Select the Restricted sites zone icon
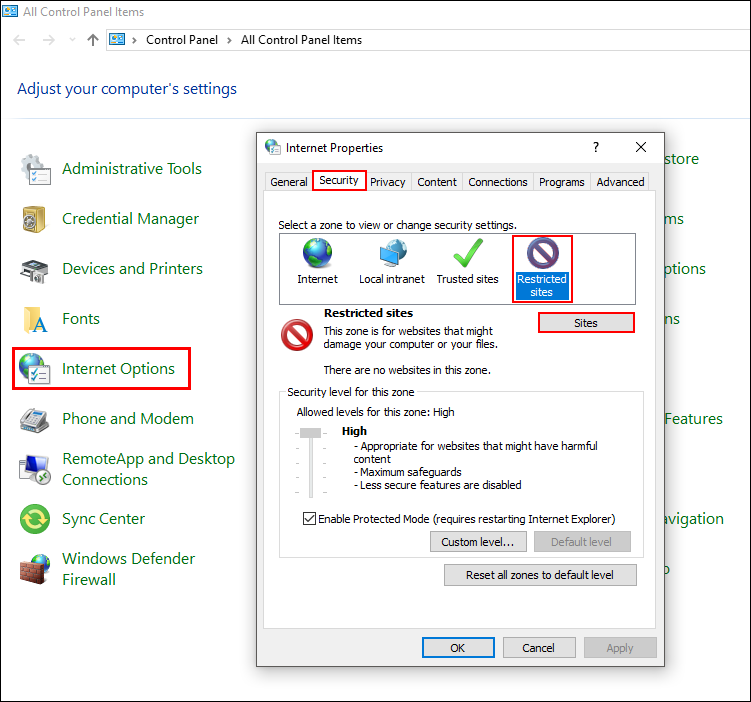The image size is (751, 702). (x=542, y=253)
